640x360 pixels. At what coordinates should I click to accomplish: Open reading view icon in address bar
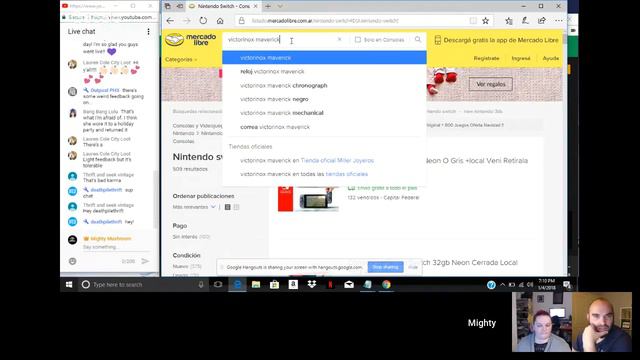[x=473, y=20]
